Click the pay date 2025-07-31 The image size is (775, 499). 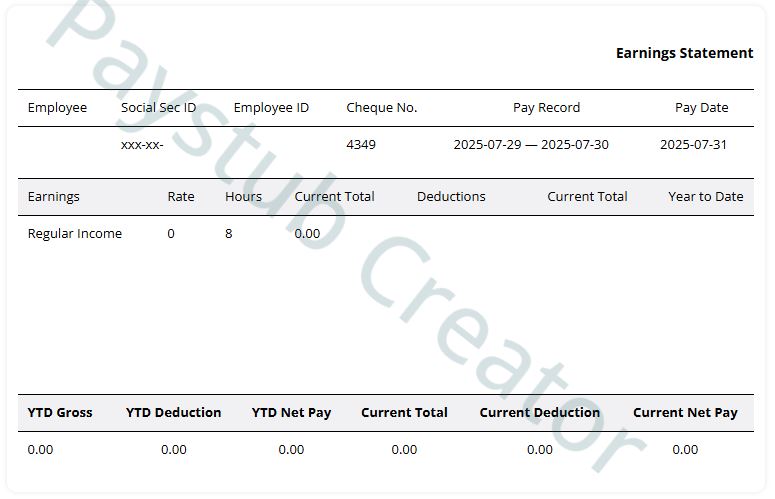pos(693,145)
